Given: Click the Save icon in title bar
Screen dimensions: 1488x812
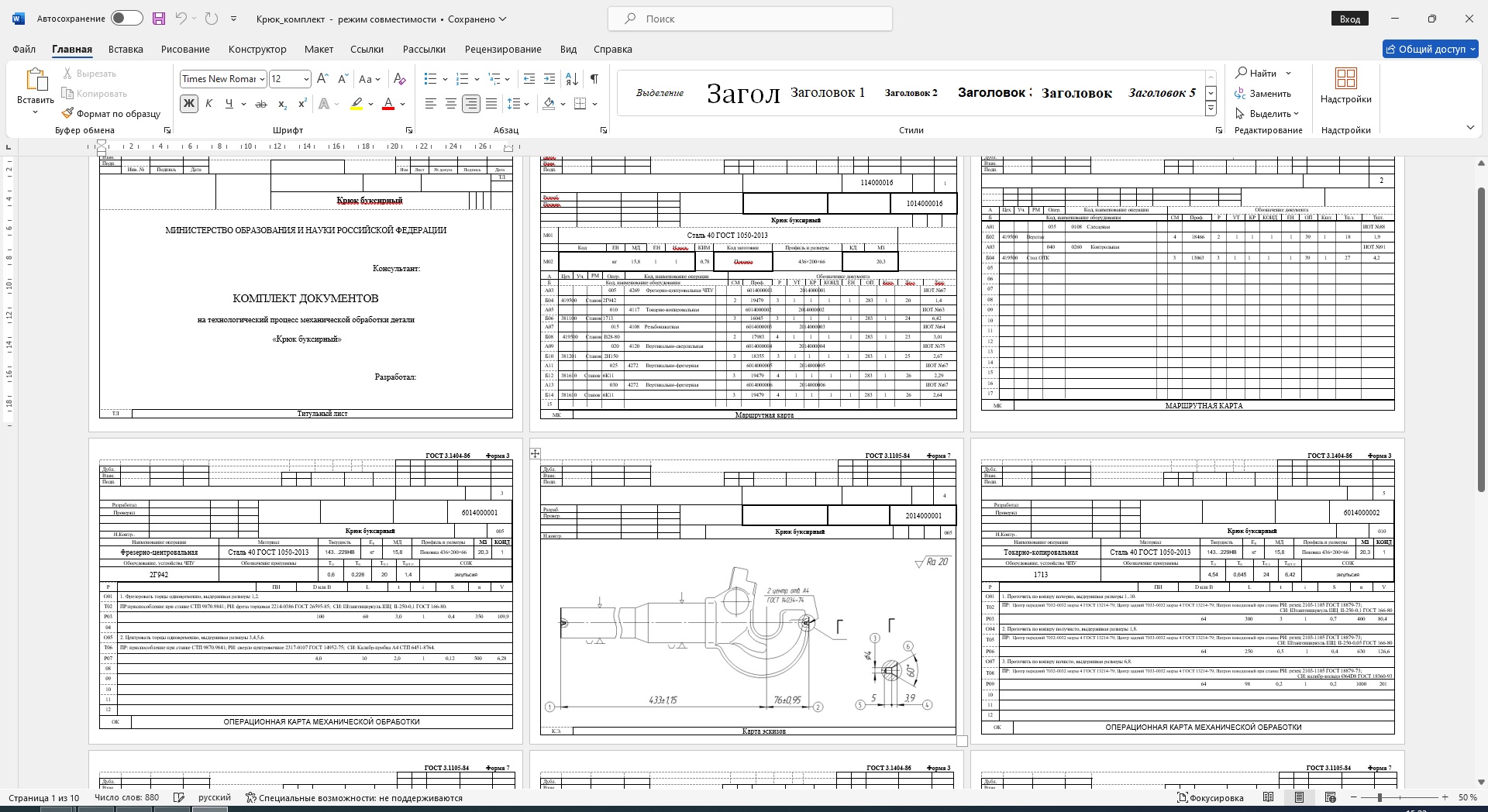Looking at the screenshot, I should (159, 19).
